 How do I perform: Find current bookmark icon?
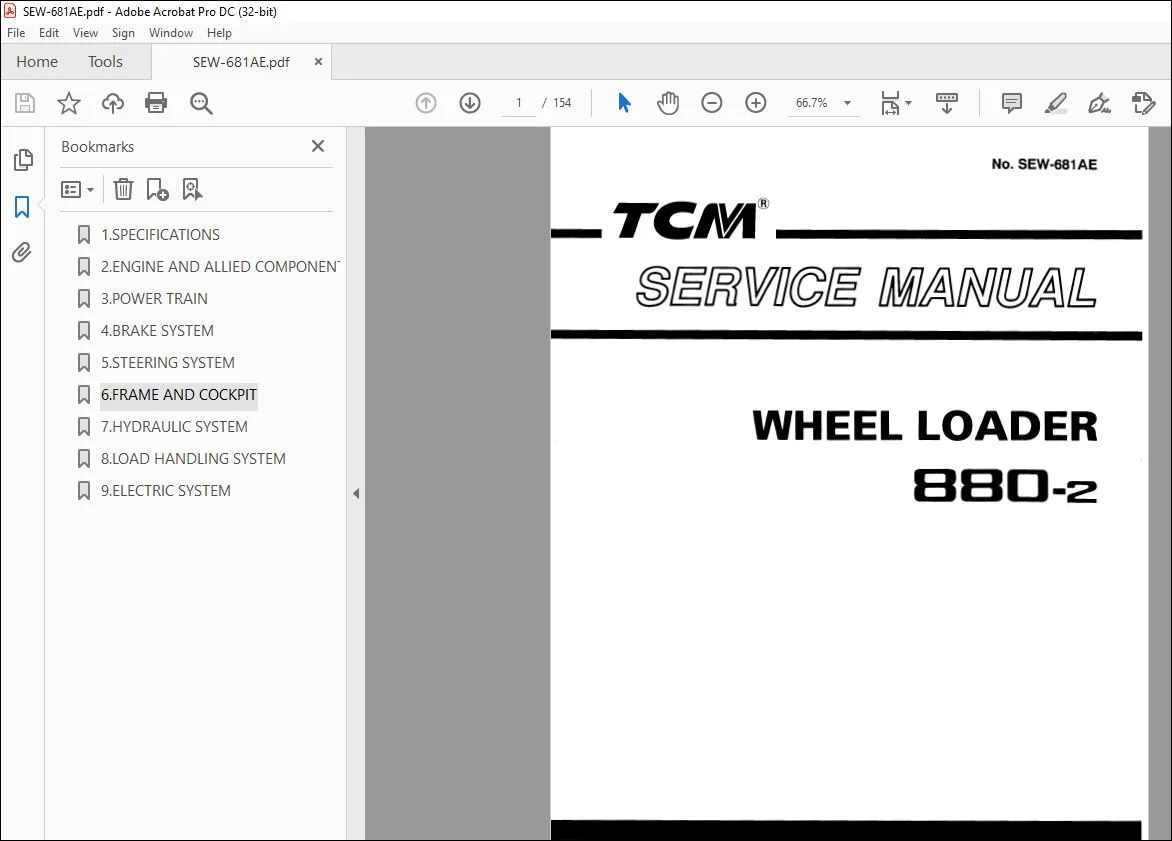pos(192,189)
